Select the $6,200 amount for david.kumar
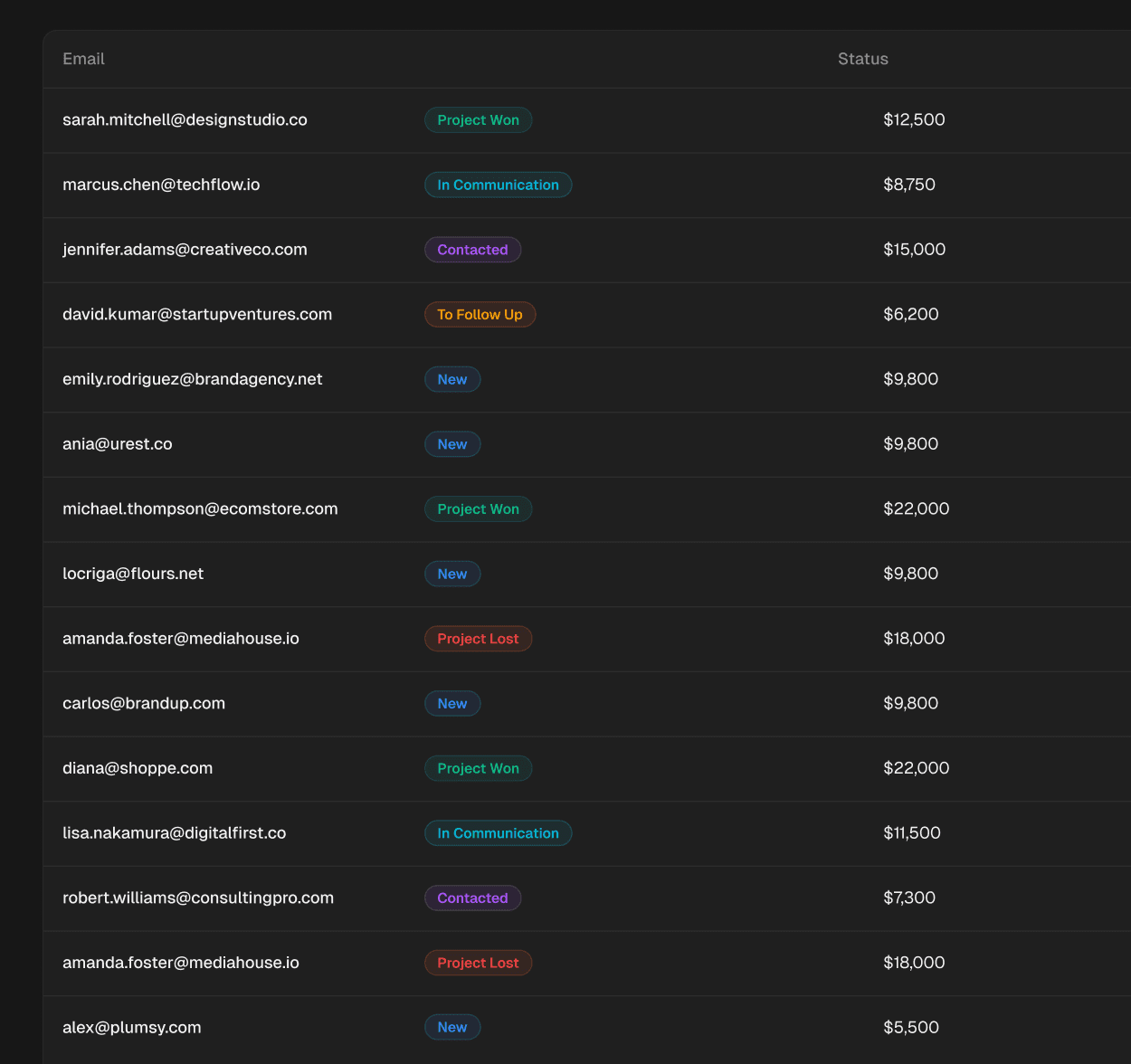 [910, 315]
